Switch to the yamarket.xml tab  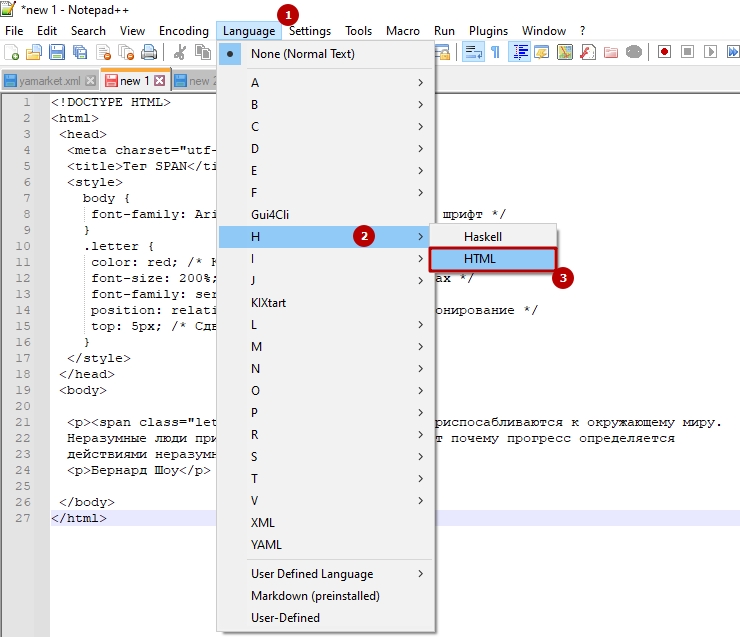click(x=44, y=81)
